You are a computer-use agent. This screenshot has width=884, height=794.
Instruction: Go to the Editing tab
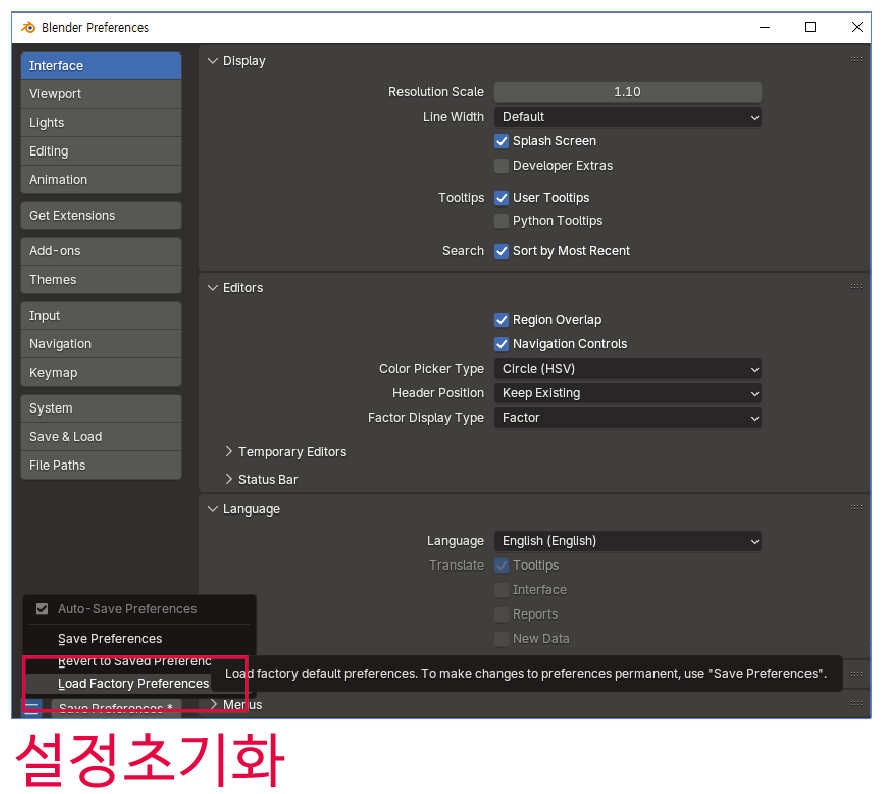tap(101, 151)
